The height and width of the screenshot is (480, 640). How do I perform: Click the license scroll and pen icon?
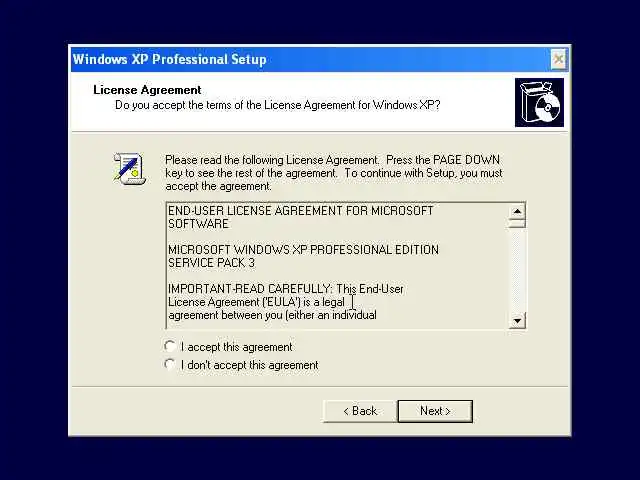(x=129, y=169)
